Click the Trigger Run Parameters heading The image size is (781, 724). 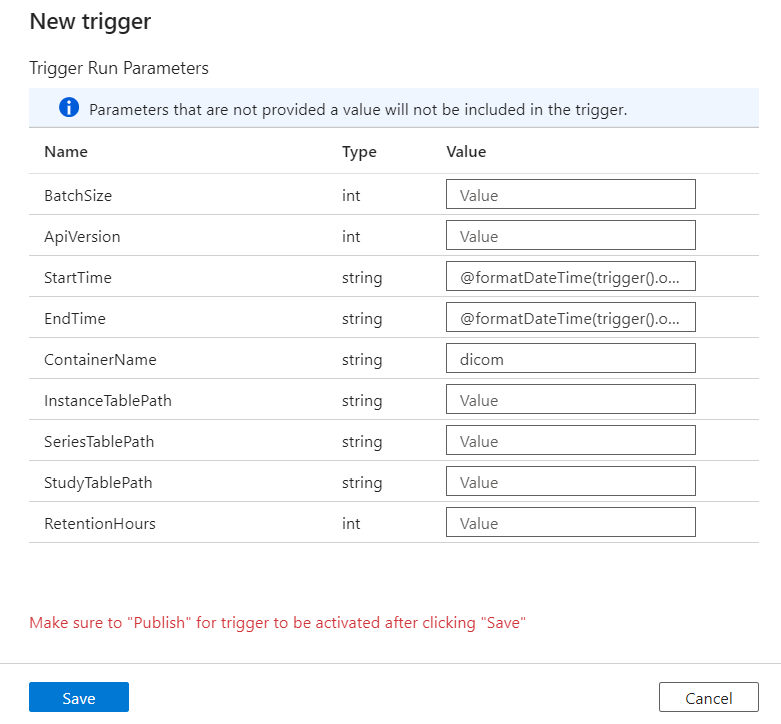(119, 68)
